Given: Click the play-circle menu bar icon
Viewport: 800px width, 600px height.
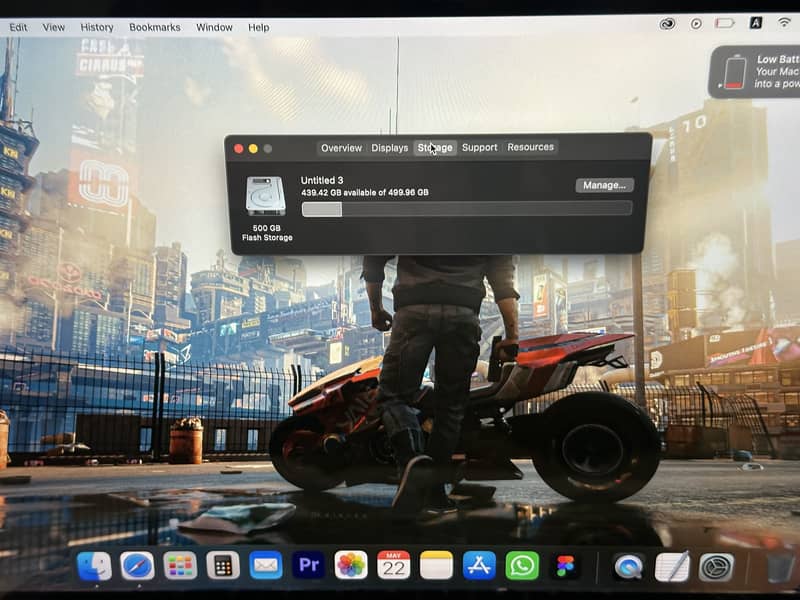Looking at the screenshot, I should pos(696,23).
